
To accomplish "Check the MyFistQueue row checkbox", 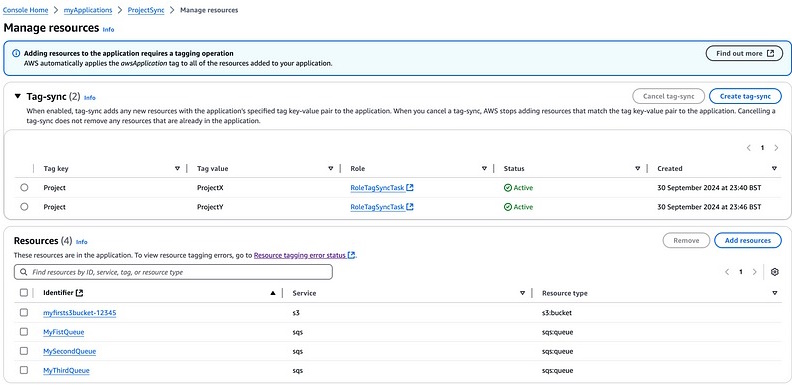I will (24, 331).
